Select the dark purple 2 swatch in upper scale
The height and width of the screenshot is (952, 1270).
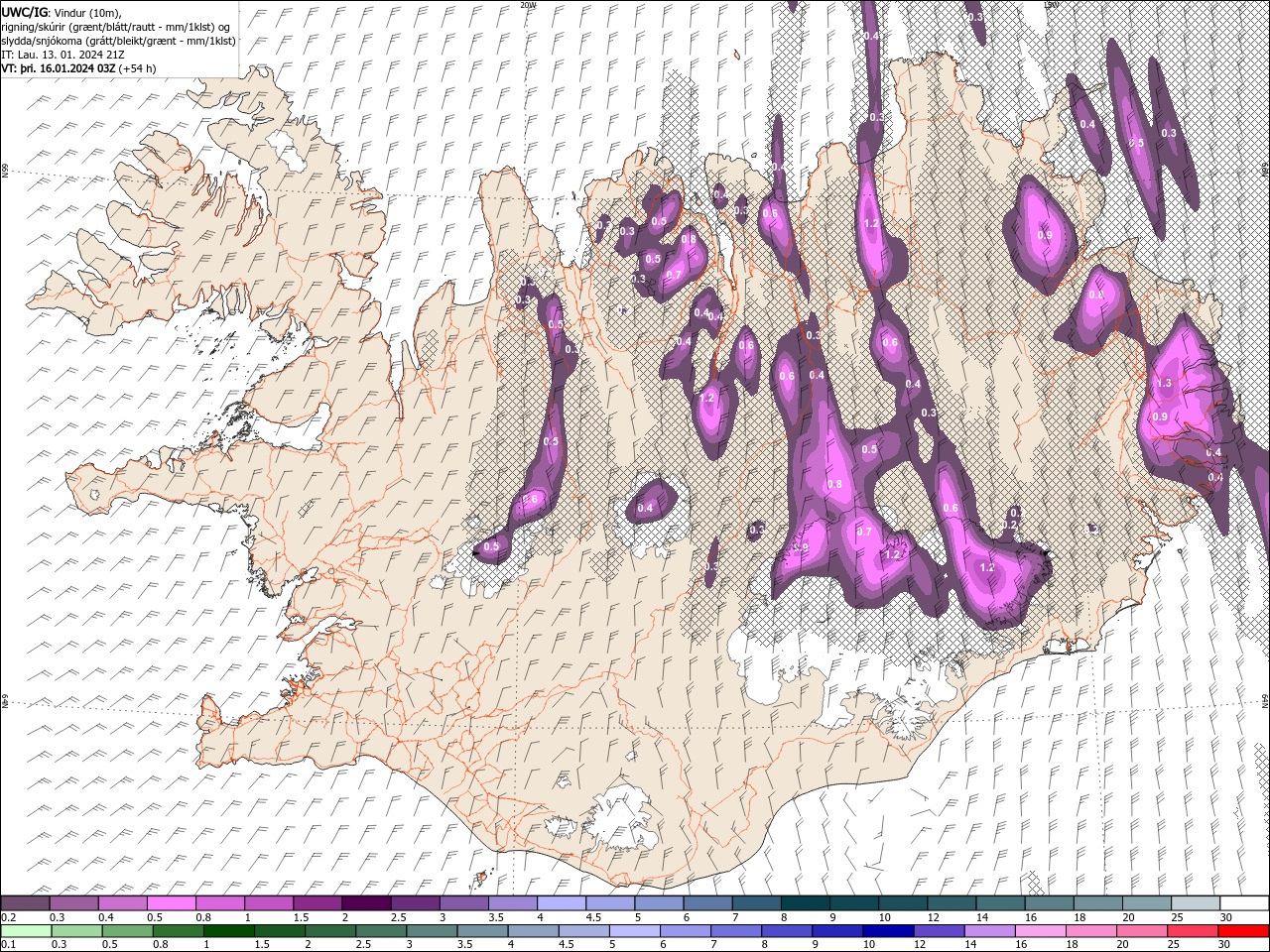tap(366, 903)
